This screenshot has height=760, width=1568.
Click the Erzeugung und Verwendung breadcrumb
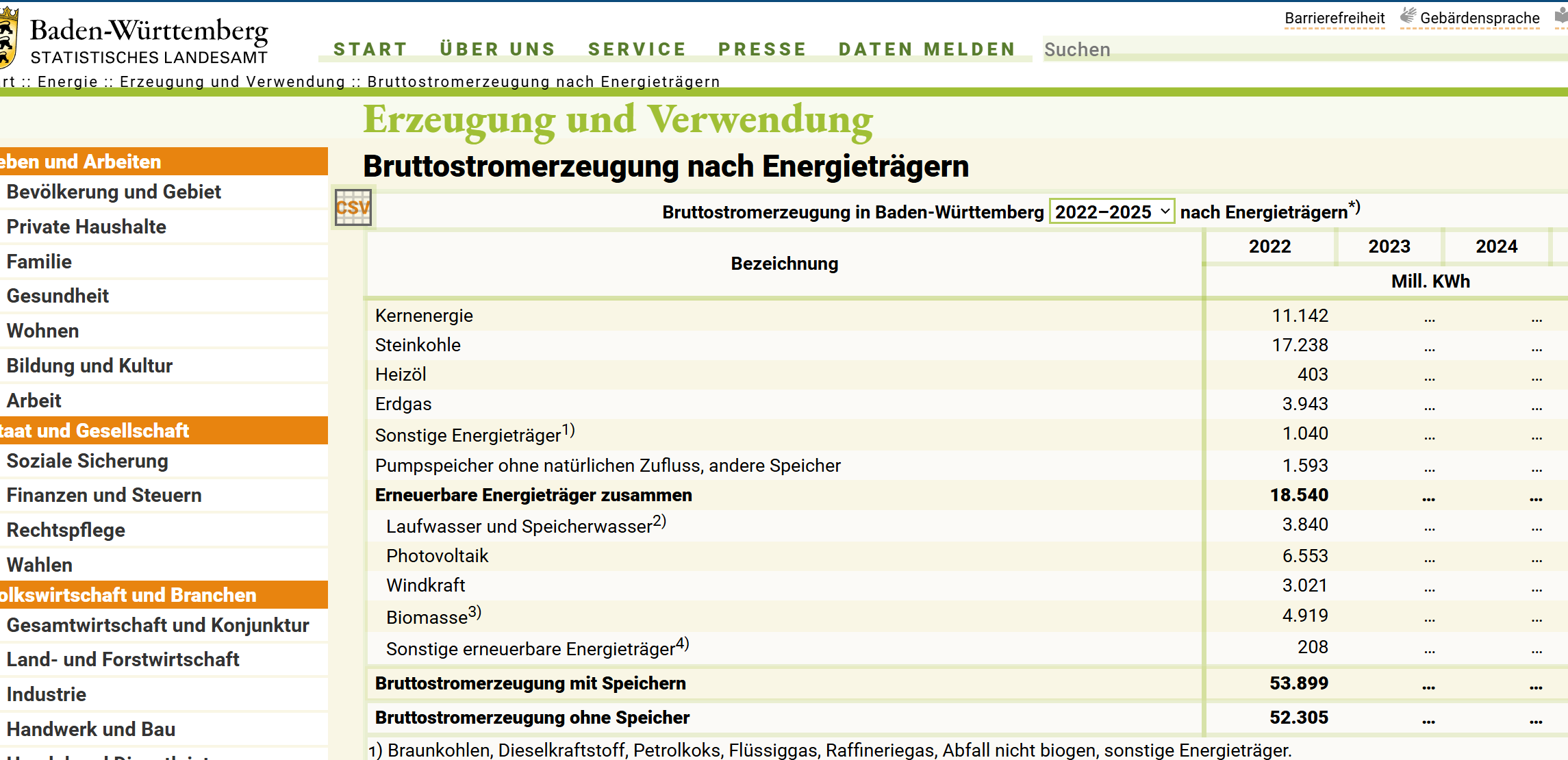point(232,81)
